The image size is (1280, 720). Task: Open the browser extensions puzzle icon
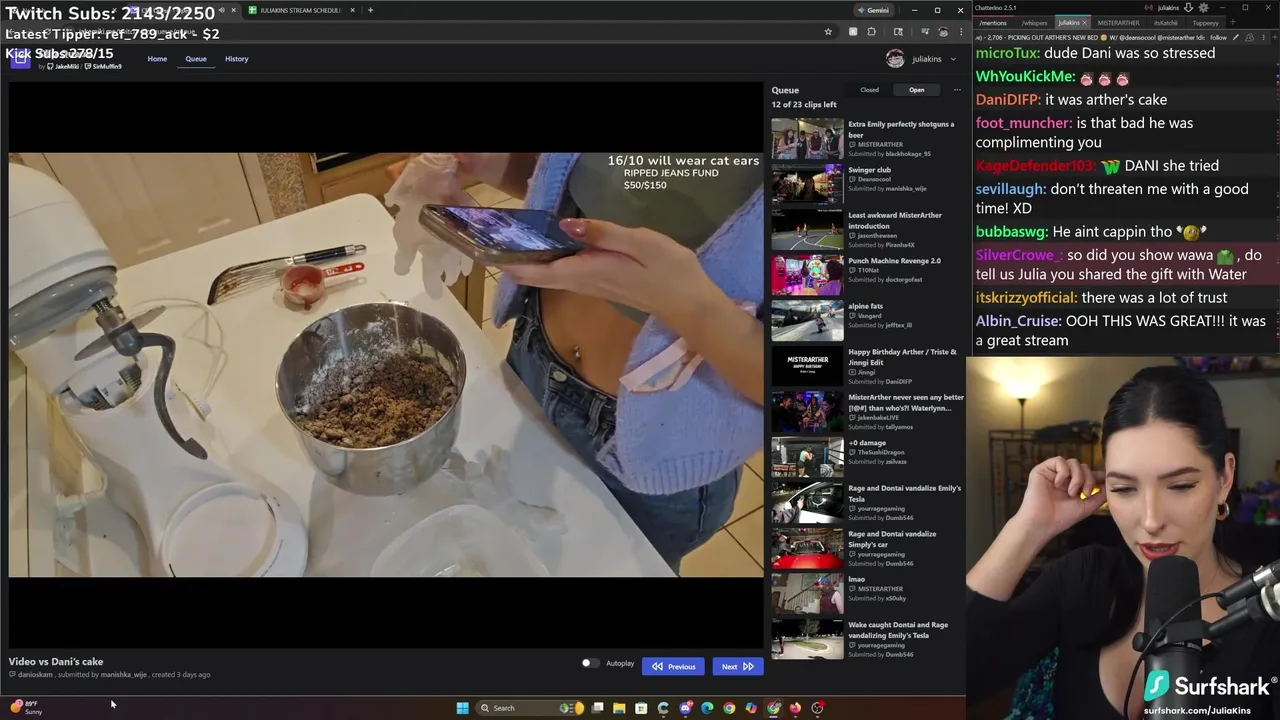coord(871,32)
